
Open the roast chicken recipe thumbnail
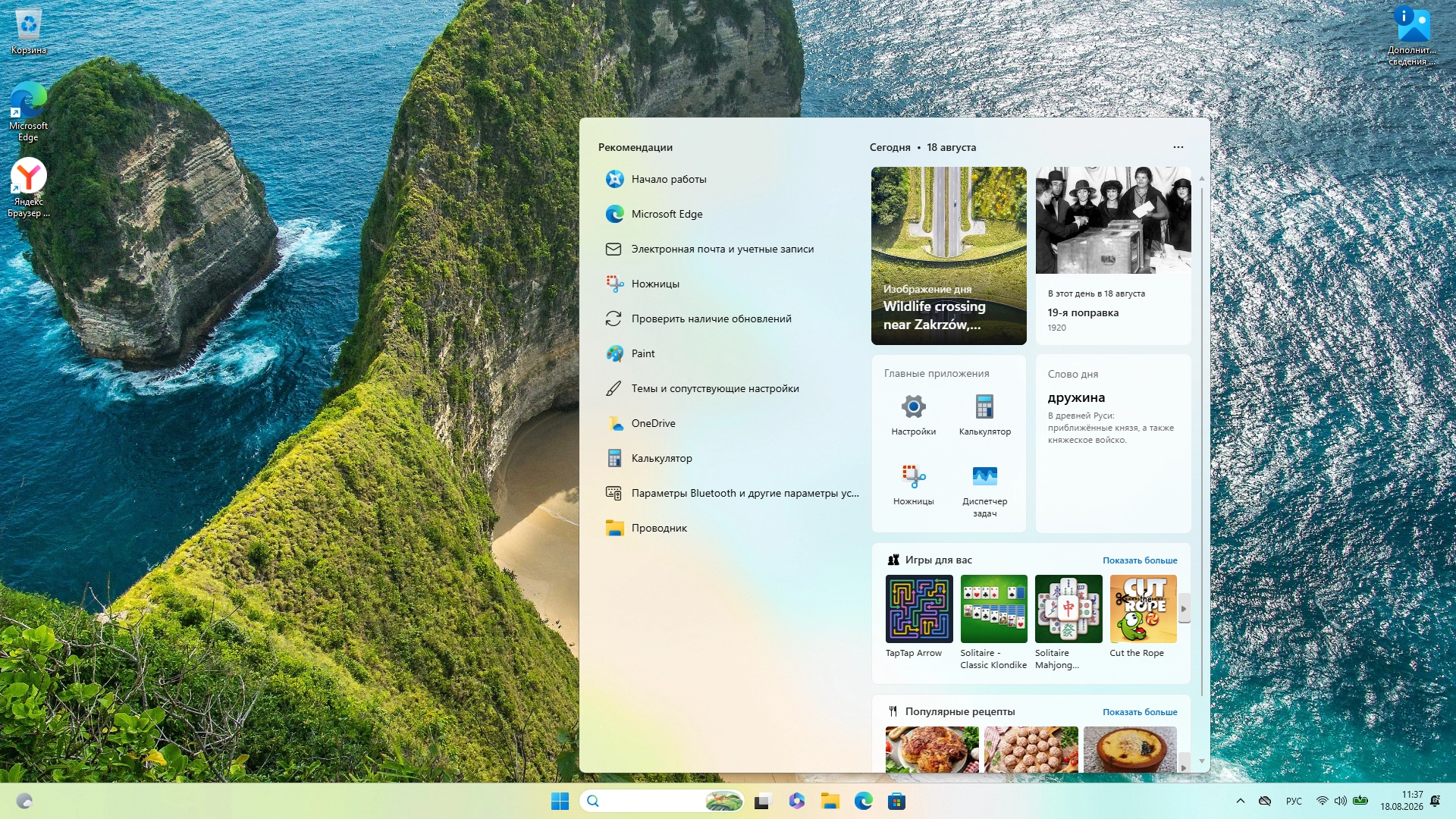[932, 749]
